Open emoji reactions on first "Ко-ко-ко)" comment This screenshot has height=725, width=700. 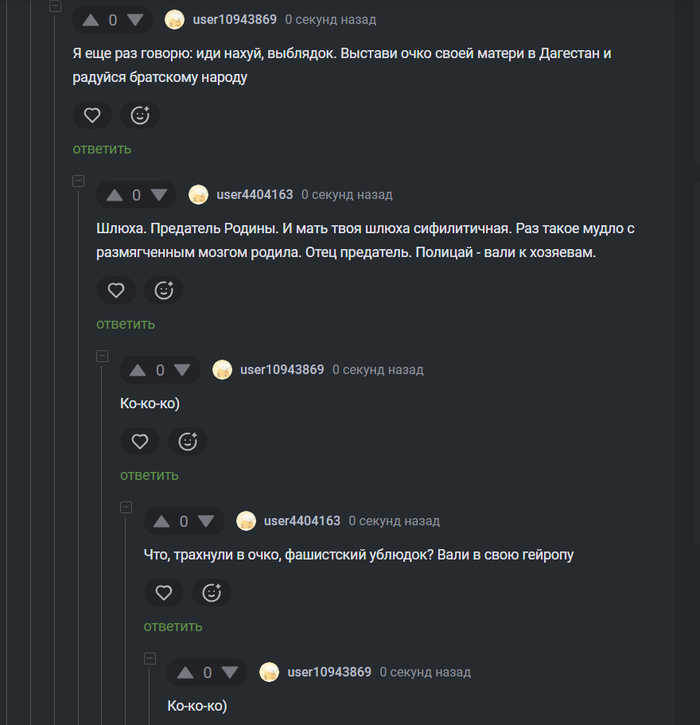click(x=188, y=441)
